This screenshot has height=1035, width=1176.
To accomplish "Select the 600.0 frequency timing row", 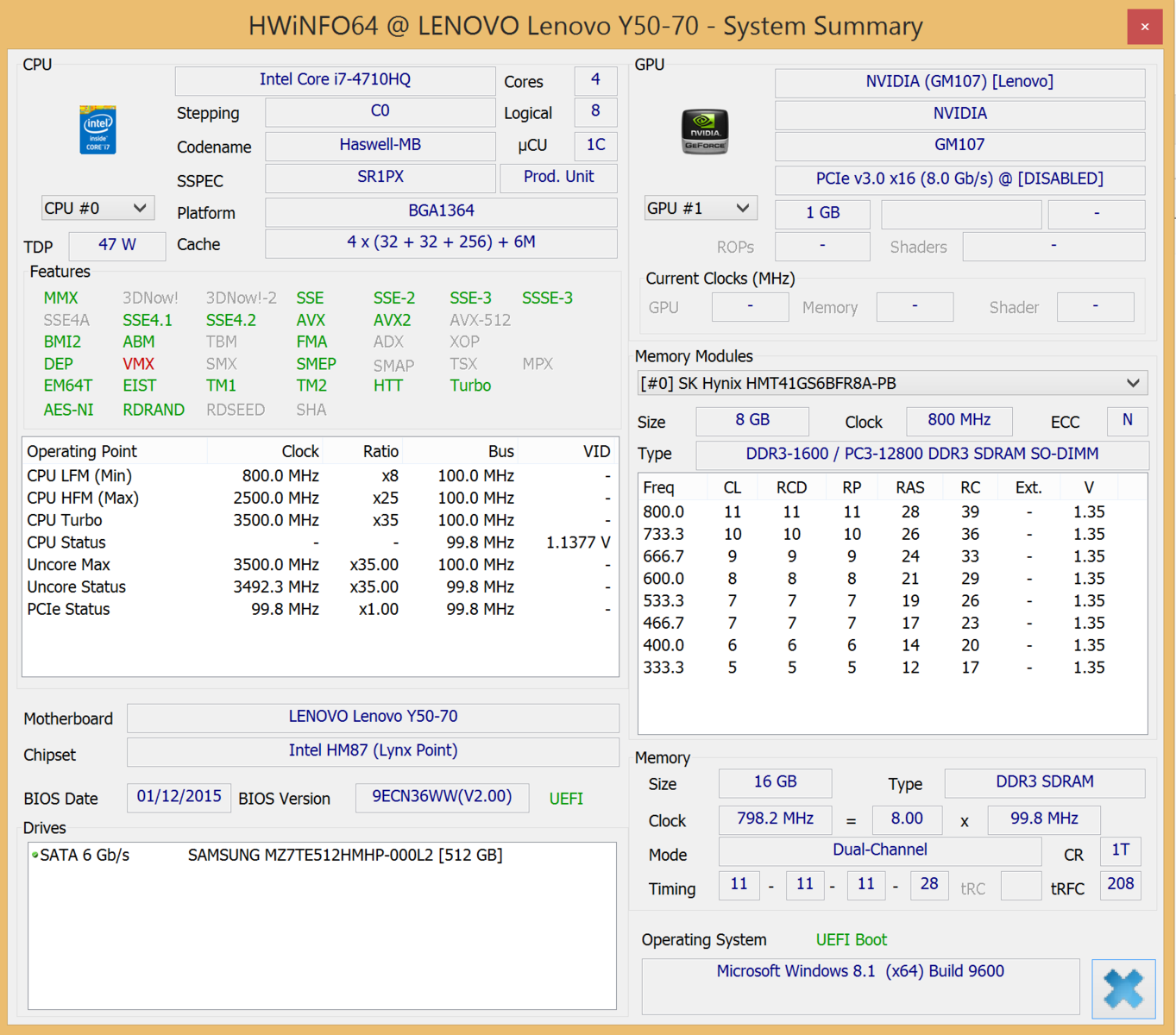I will click(892, 579).
